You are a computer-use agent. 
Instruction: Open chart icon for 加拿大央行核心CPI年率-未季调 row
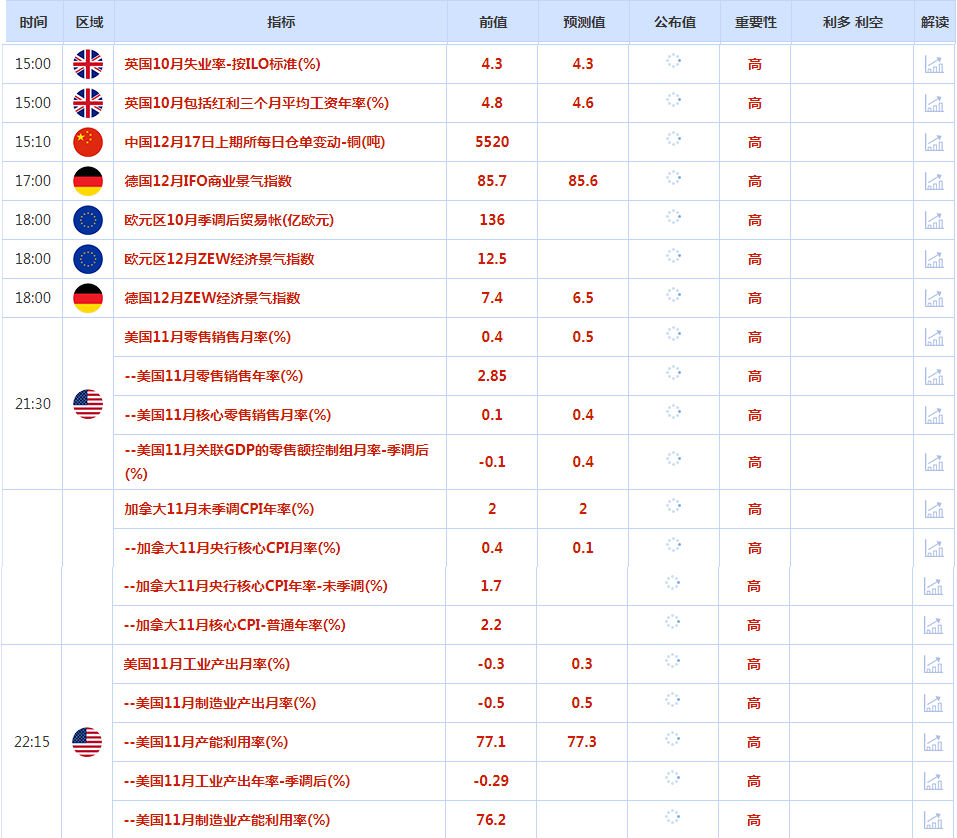(933, 587)
